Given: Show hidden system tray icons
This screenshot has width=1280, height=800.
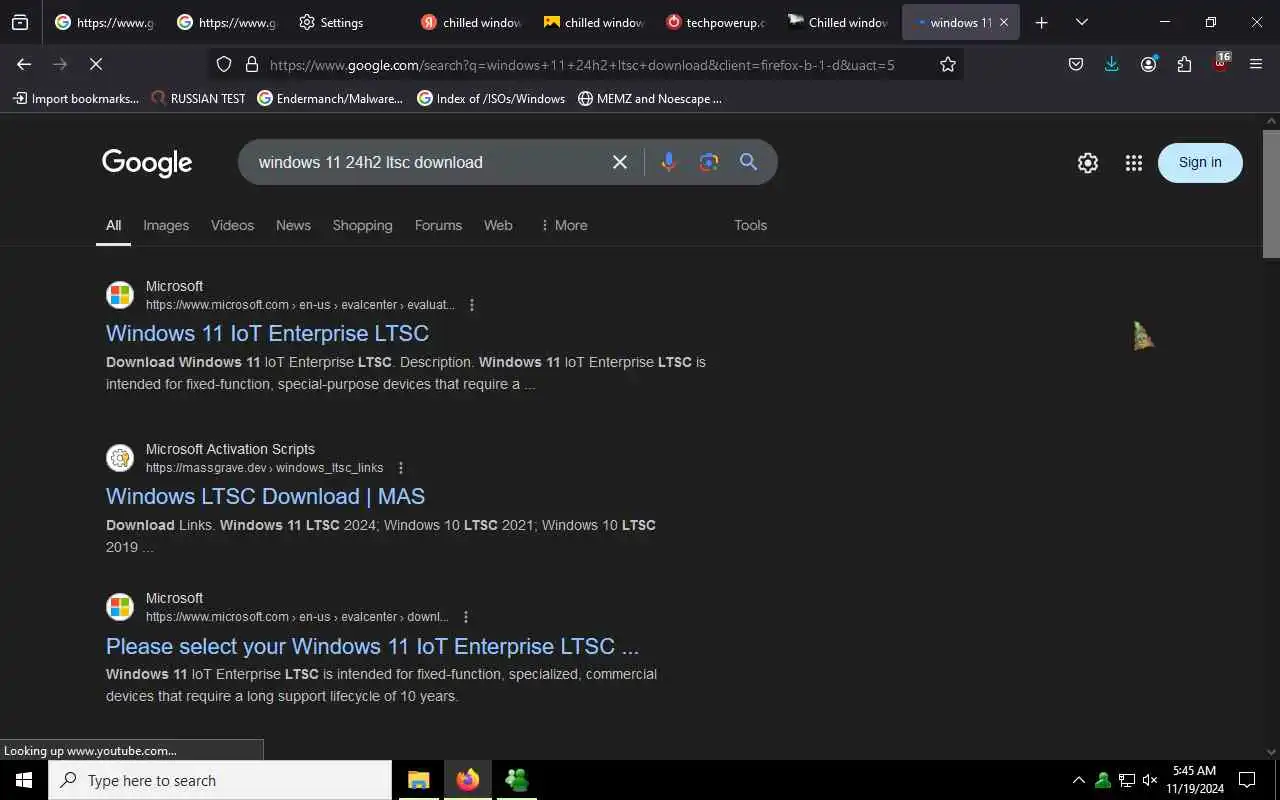Looking at the screenshot, I should (x=1078, y=780).
